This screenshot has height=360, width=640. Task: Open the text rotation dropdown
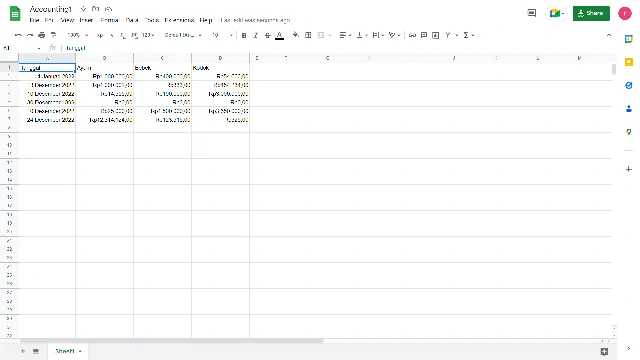394,35
